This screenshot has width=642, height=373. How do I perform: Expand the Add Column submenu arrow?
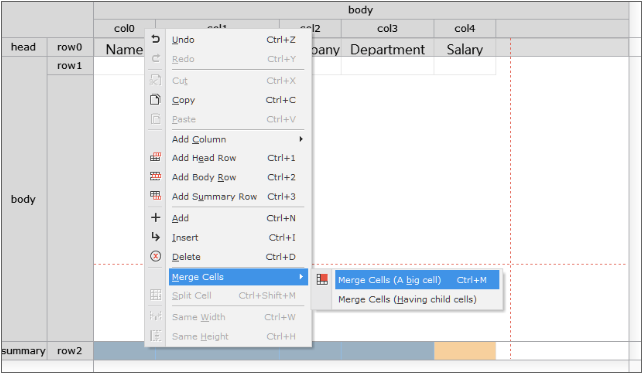click(x=301, y=139)
